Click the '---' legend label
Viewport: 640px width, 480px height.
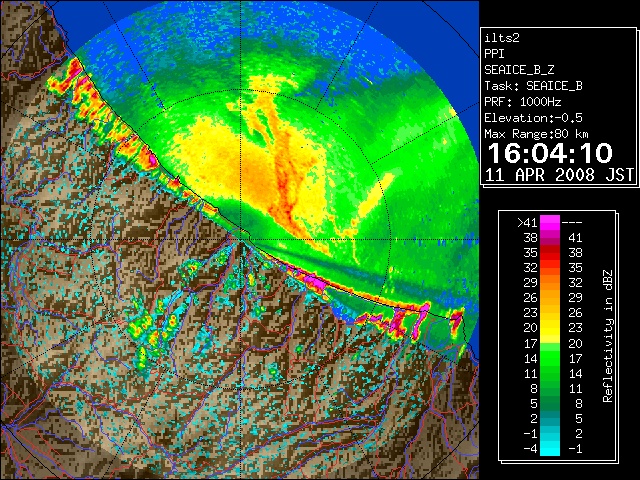click(x=572, y=223)
